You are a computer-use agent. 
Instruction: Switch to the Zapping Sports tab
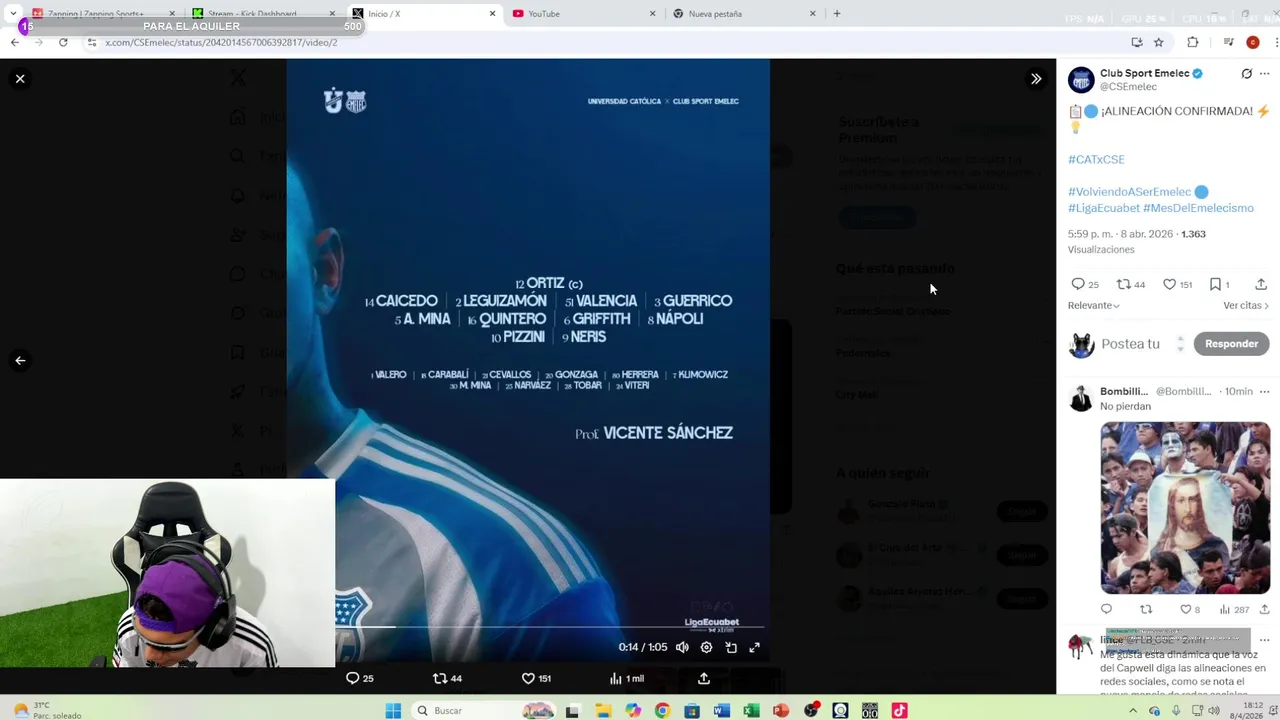(x=95, y=14)
